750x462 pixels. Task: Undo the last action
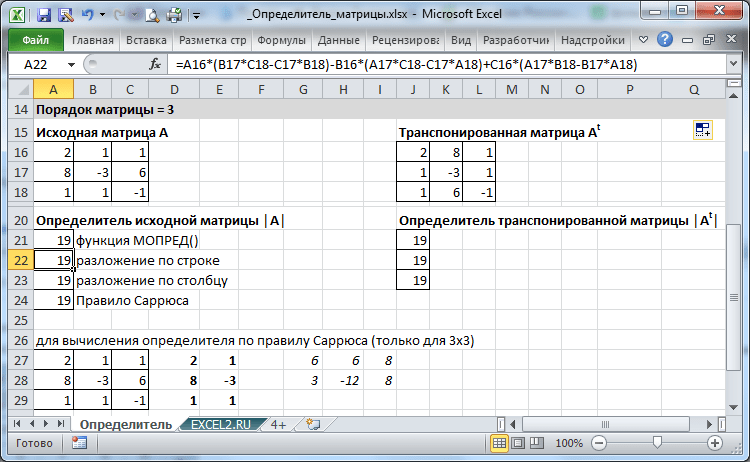click(x=87, y=15)
